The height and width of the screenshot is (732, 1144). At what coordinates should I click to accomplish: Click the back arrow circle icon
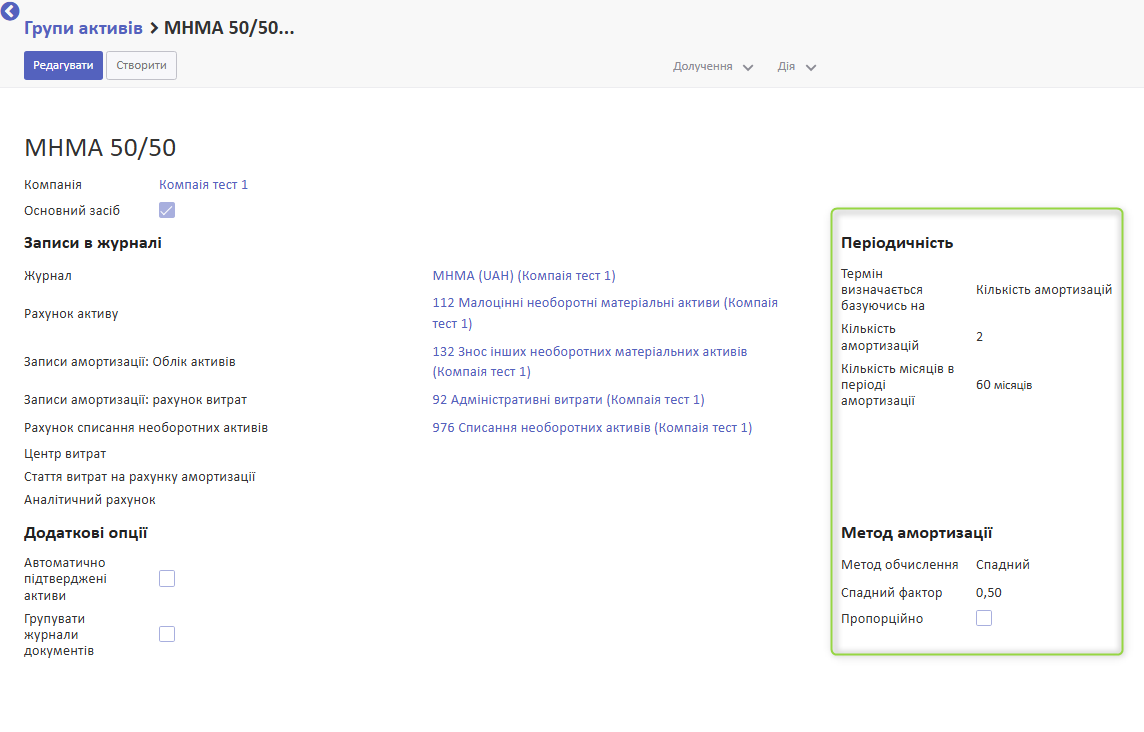pos(9,10)
